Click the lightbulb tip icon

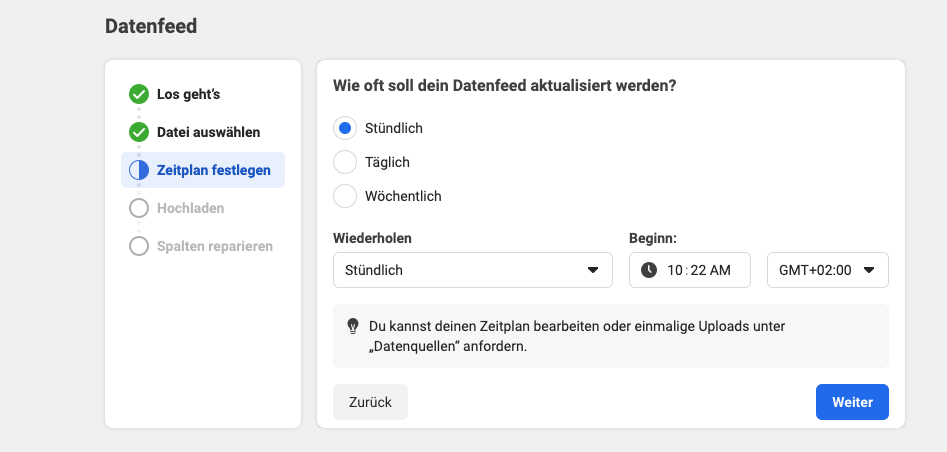(353, 326)
